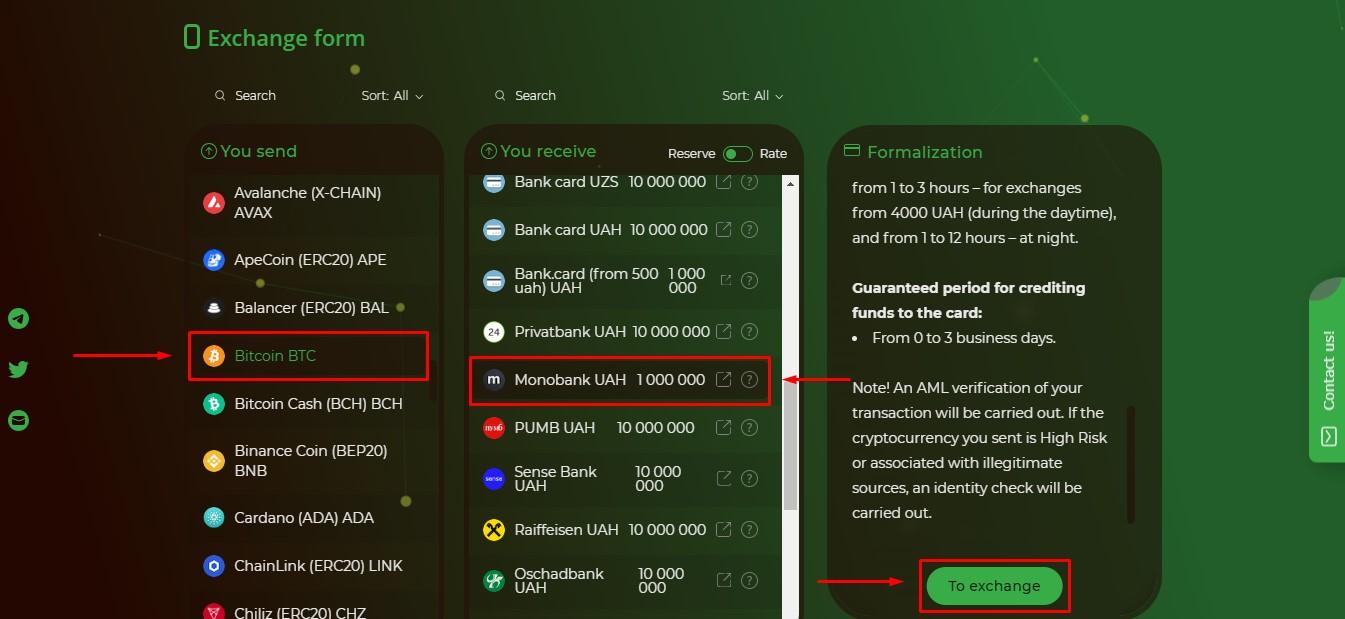Click the ChainLink LINK icon
Viewport: 1345px width, 619px height.
click(214, 566)
